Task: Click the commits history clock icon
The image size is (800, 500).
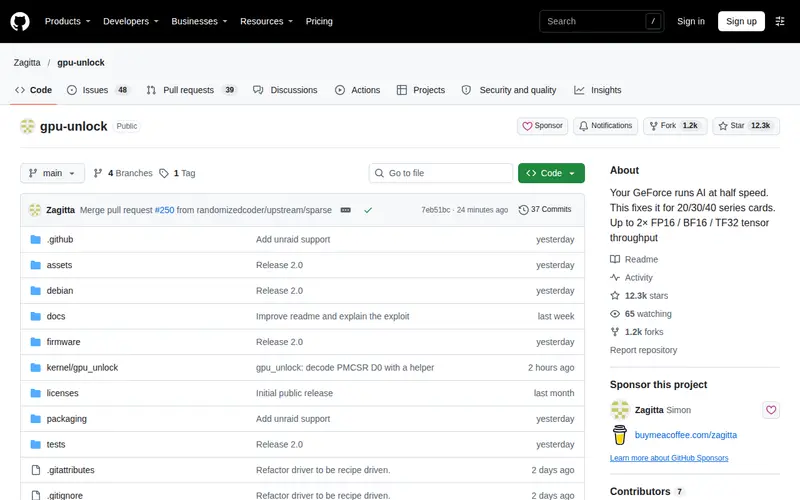Action: point(523,210)
